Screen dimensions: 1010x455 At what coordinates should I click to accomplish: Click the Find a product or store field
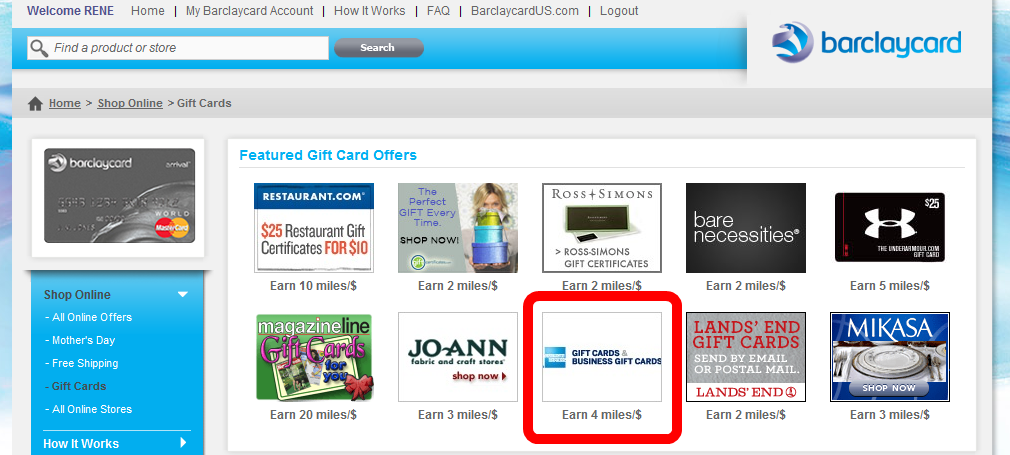point(178,48)
